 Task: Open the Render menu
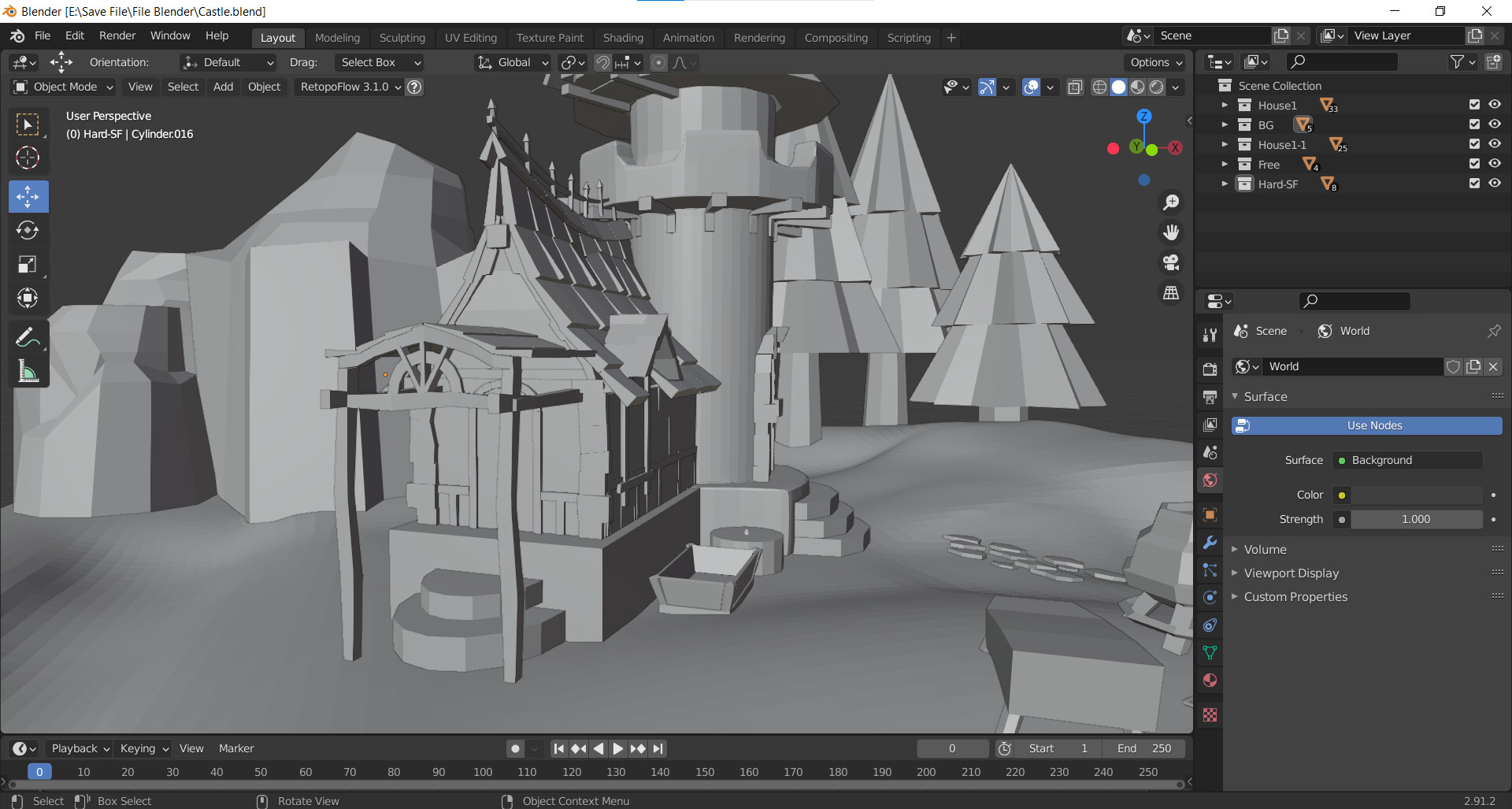click(x=117, y=35)
